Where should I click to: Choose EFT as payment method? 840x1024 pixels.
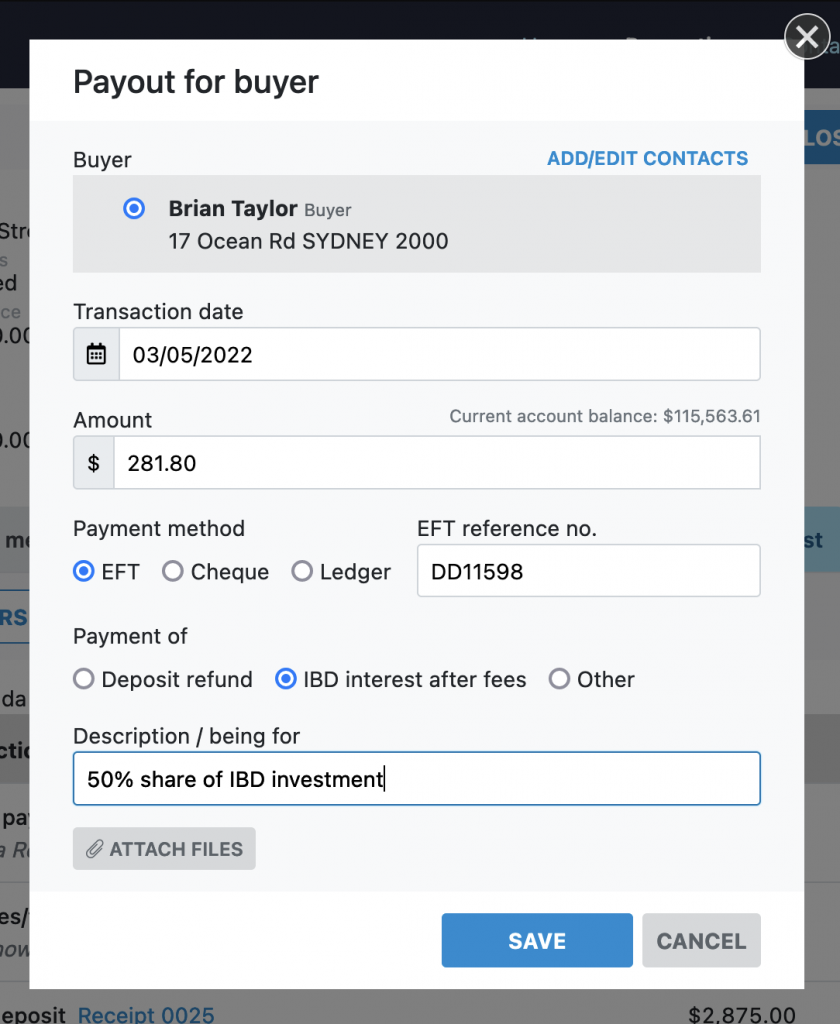pos(84,572)
